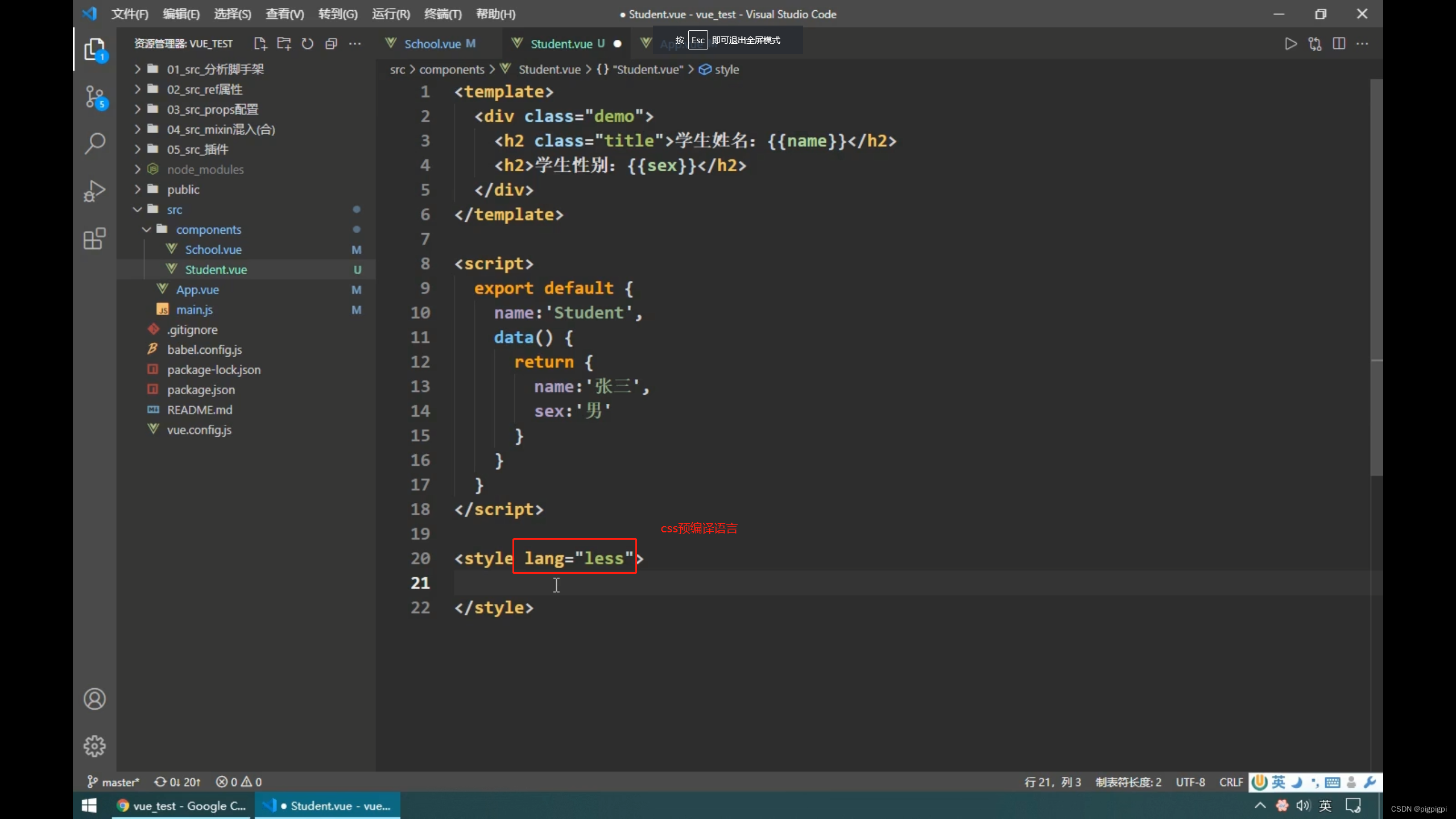The width and height of the screenshot is (1456, 819).
Task: Open the 终端(T) menu
Action: click(442, 14)
